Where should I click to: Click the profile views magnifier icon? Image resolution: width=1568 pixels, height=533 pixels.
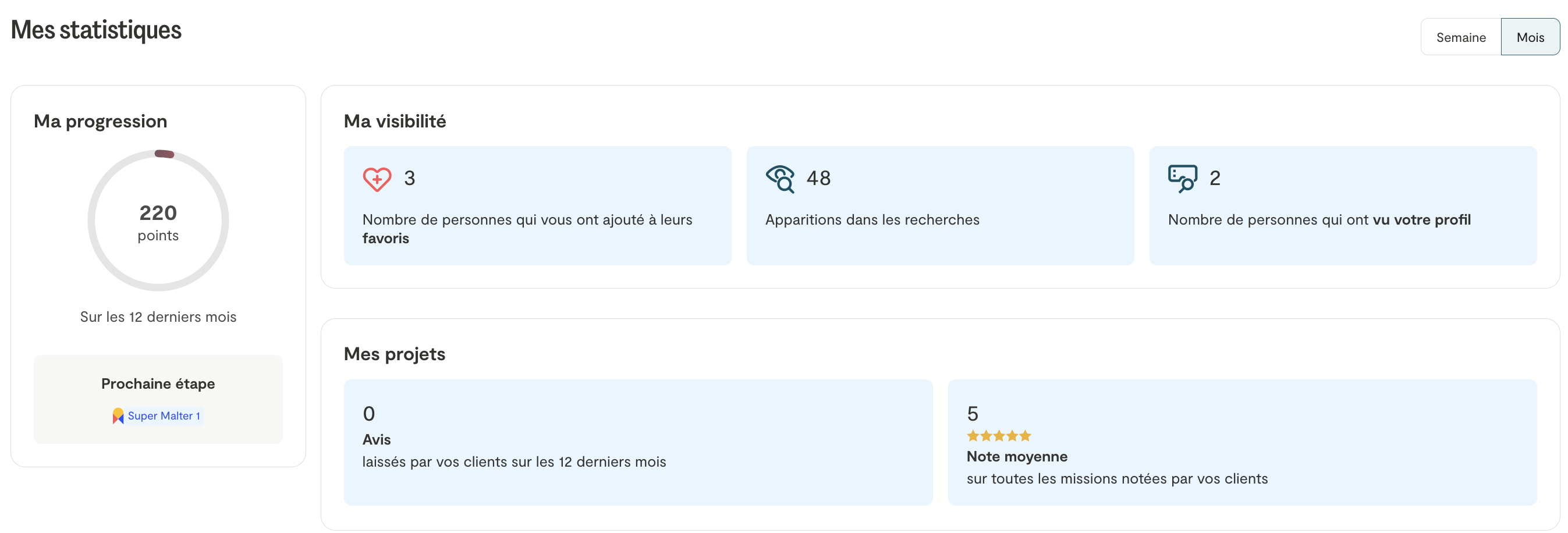(1182, 179)
